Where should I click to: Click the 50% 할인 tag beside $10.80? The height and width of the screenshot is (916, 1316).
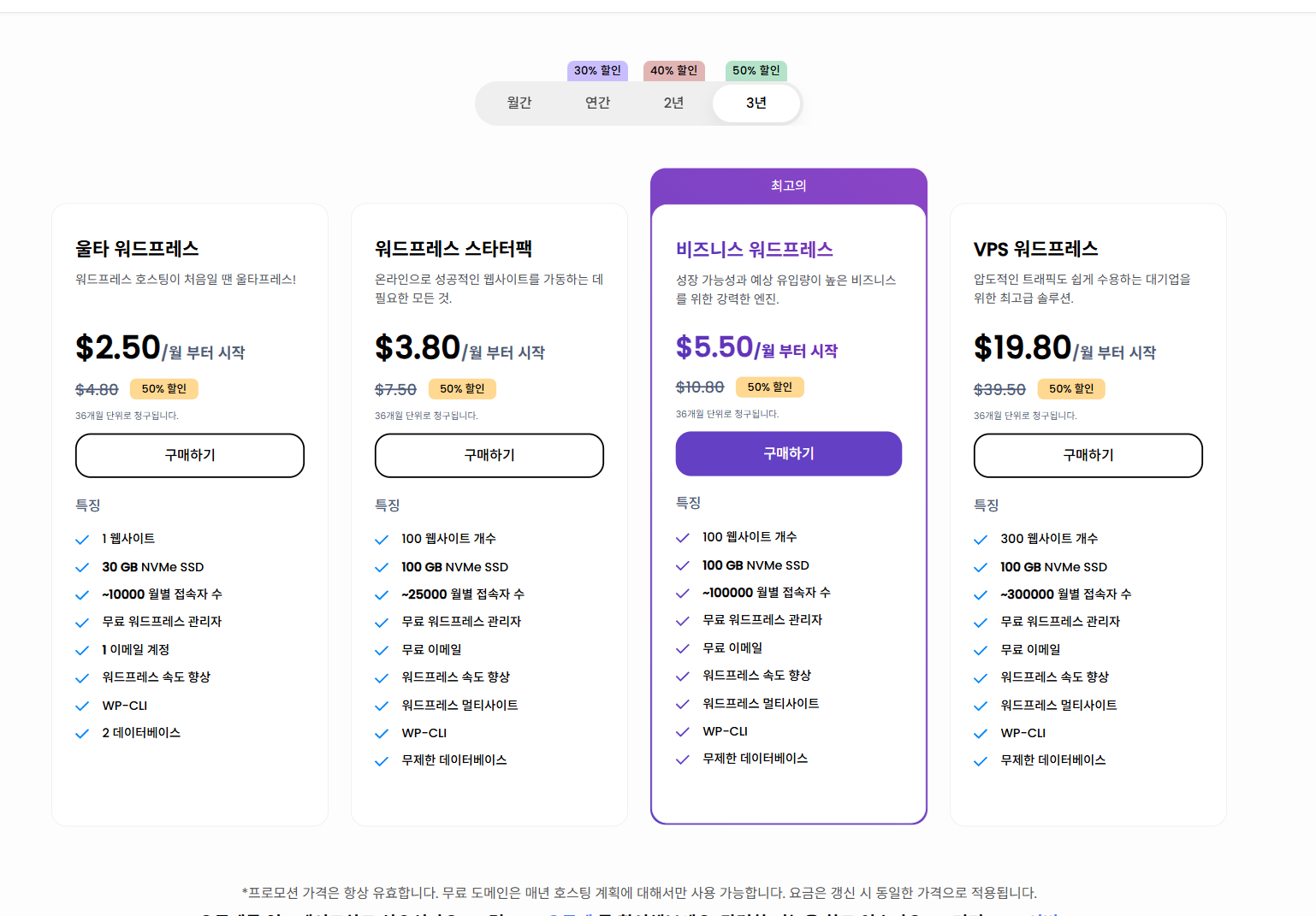770,387
